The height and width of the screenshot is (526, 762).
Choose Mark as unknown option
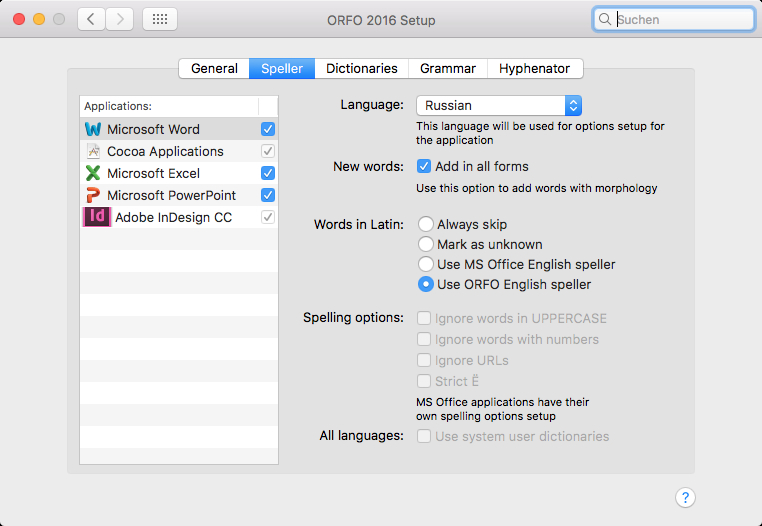(x=426, y=245)
